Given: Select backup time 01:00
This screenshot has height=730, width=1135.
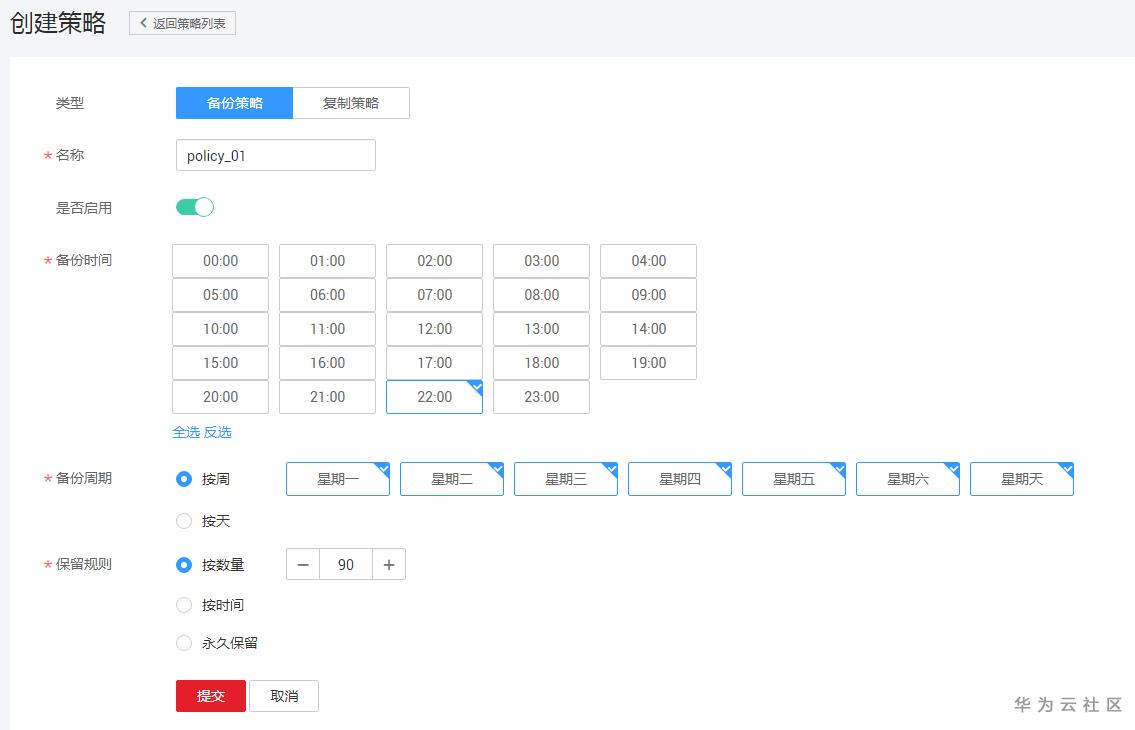Looking at the screenshot, I should pos(327,261).
